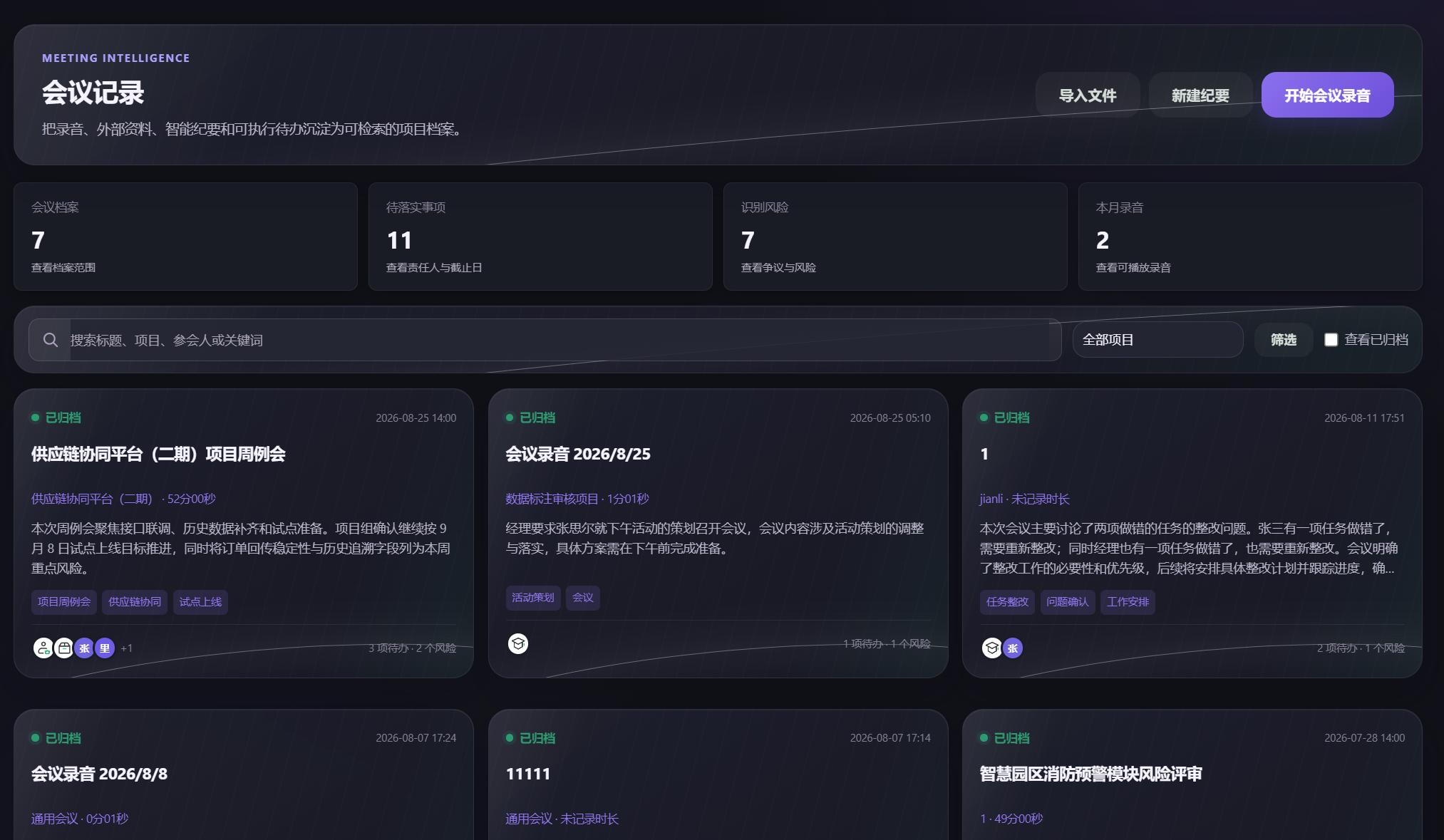Click the 问题确认 tag
The height and width of the screenshot is (840, 1444).
click(x=1068, y=602)
